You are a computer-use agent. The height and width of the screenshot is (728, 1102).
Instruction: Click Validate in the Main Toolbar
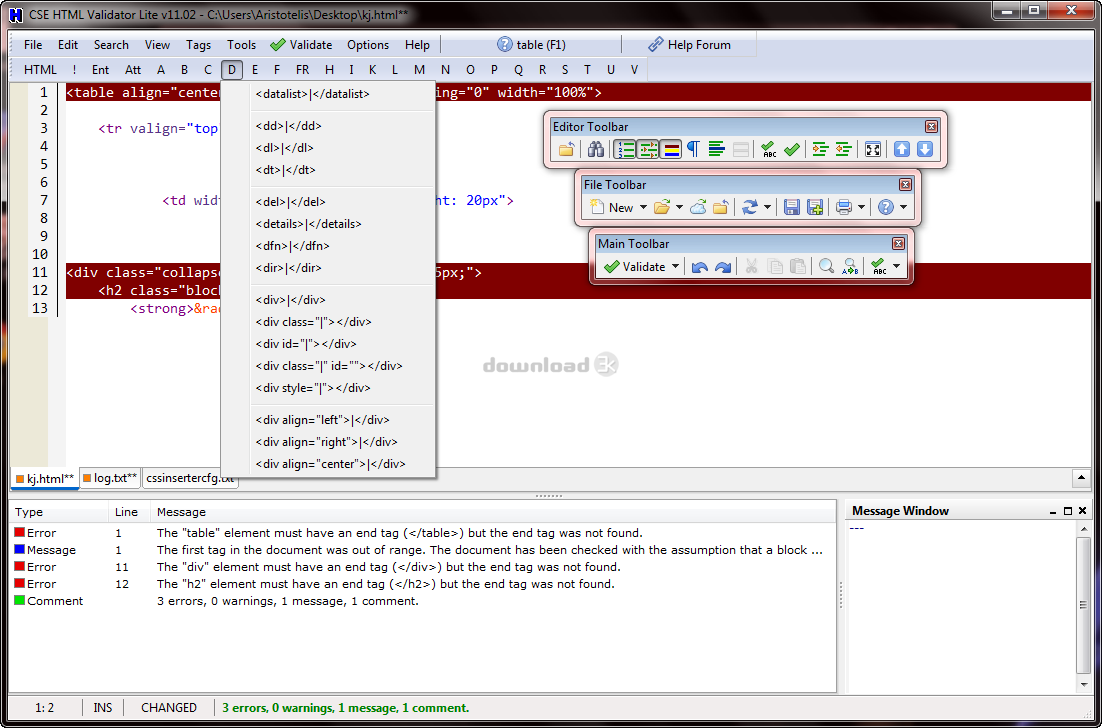[635, 266]
